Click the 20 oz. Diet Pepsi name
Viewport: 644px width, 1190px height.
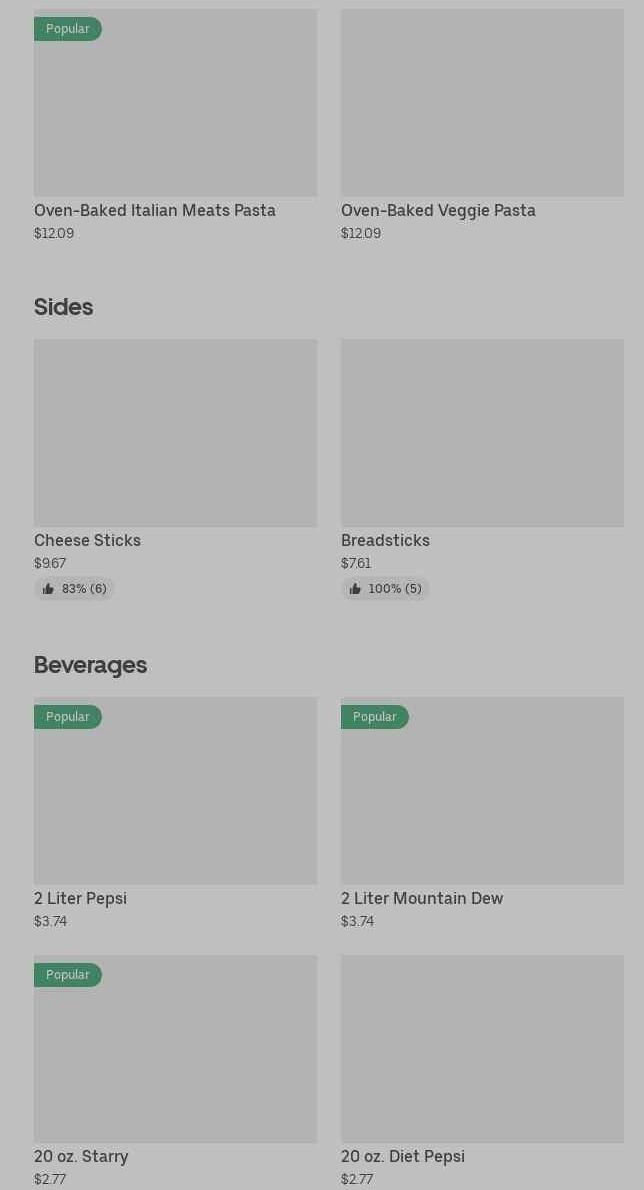tap(403, 1156)
